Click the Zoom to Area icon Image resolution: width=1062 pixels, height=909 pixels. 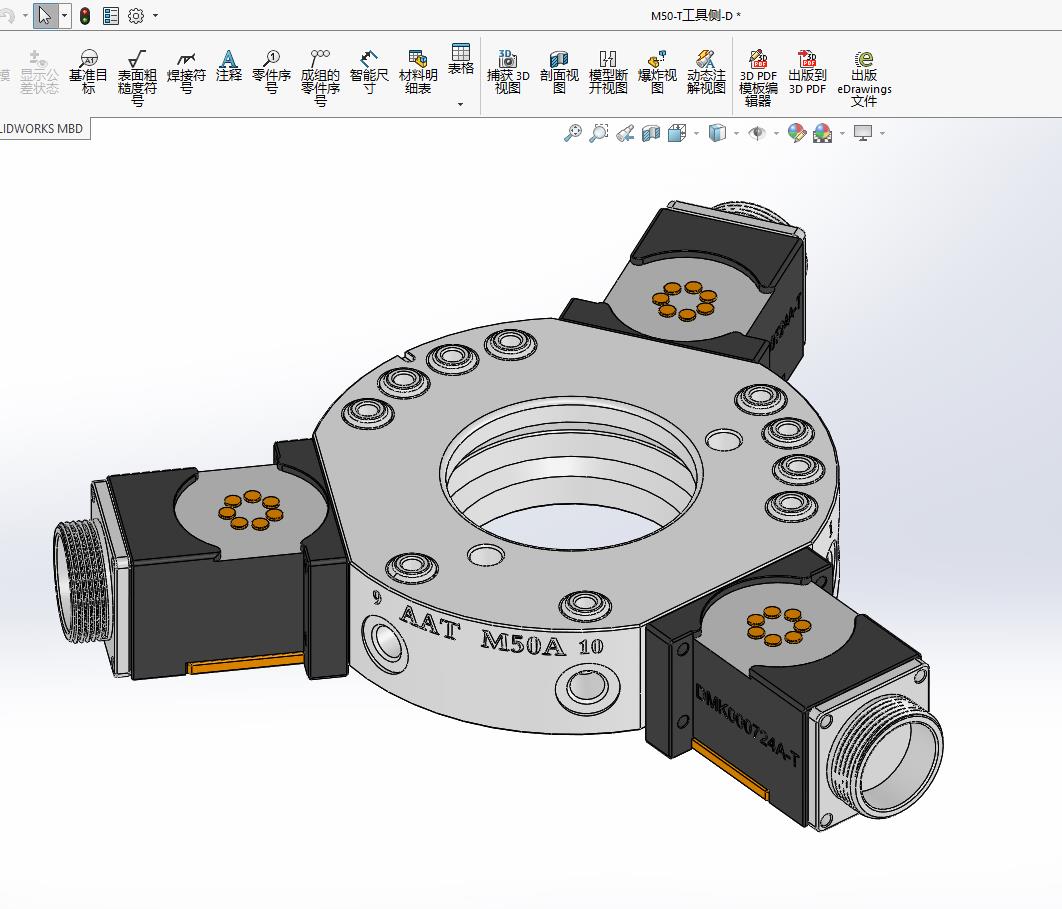tap(599, 133)
